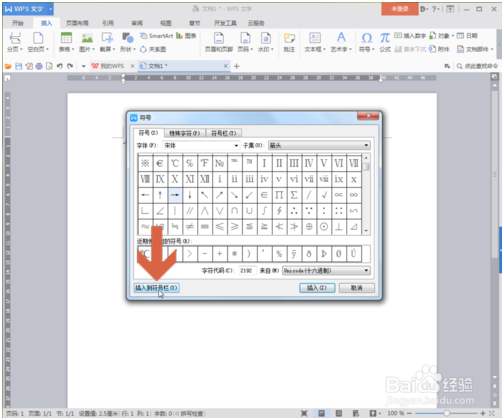Click the zoom slider in status bar

coord(446,413)
